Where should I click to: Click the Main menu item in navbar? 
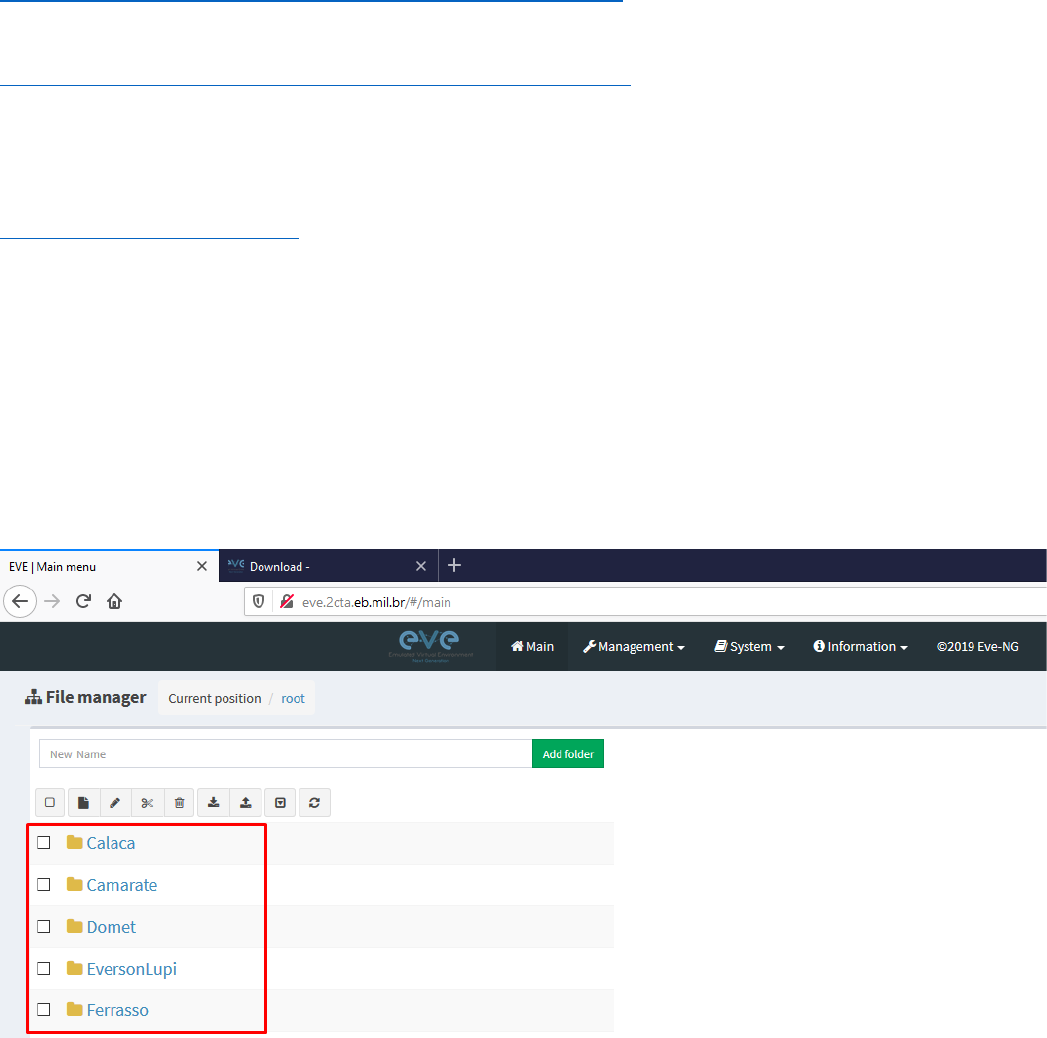point(532,646)
